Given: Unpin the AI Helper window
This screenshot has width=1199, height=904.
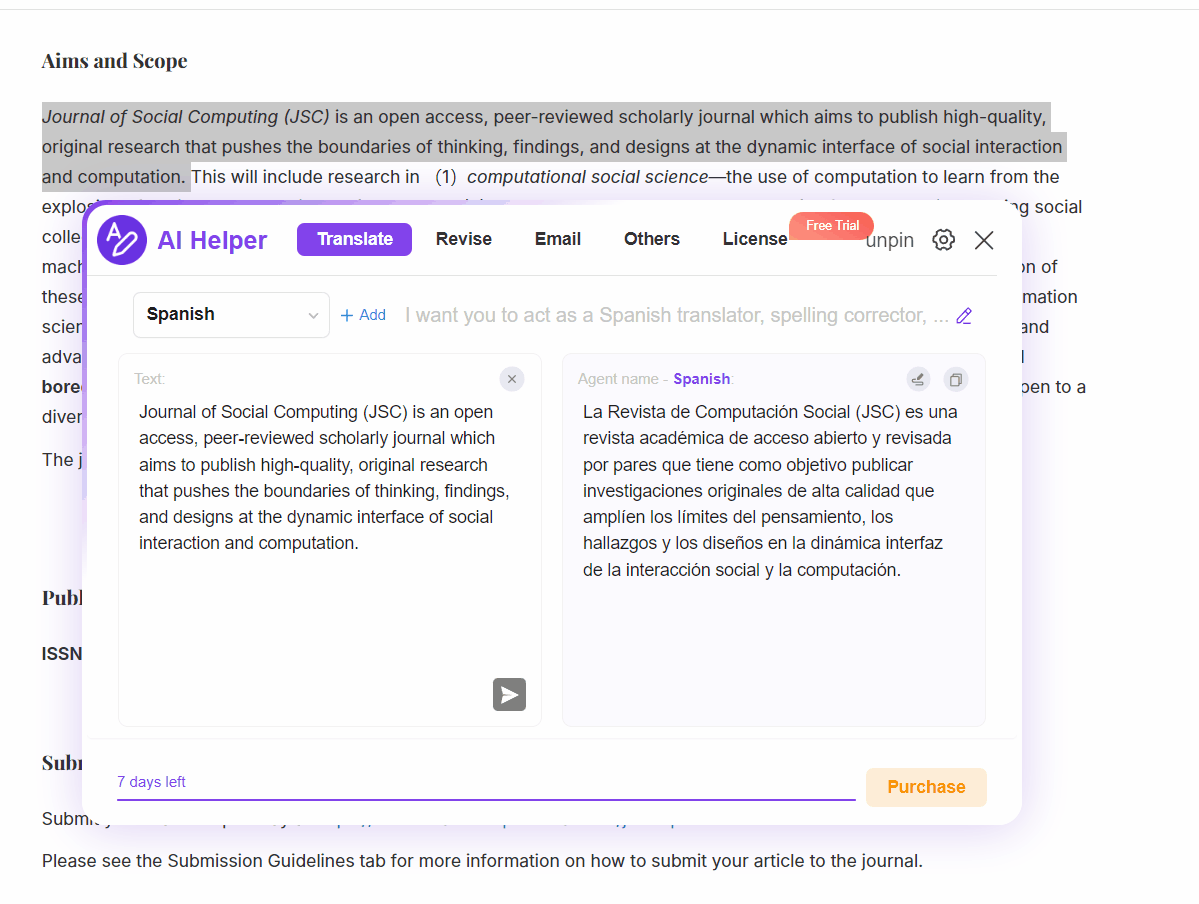Looking at the screenshot, I should pyautogui.click(x=889, y=241).
